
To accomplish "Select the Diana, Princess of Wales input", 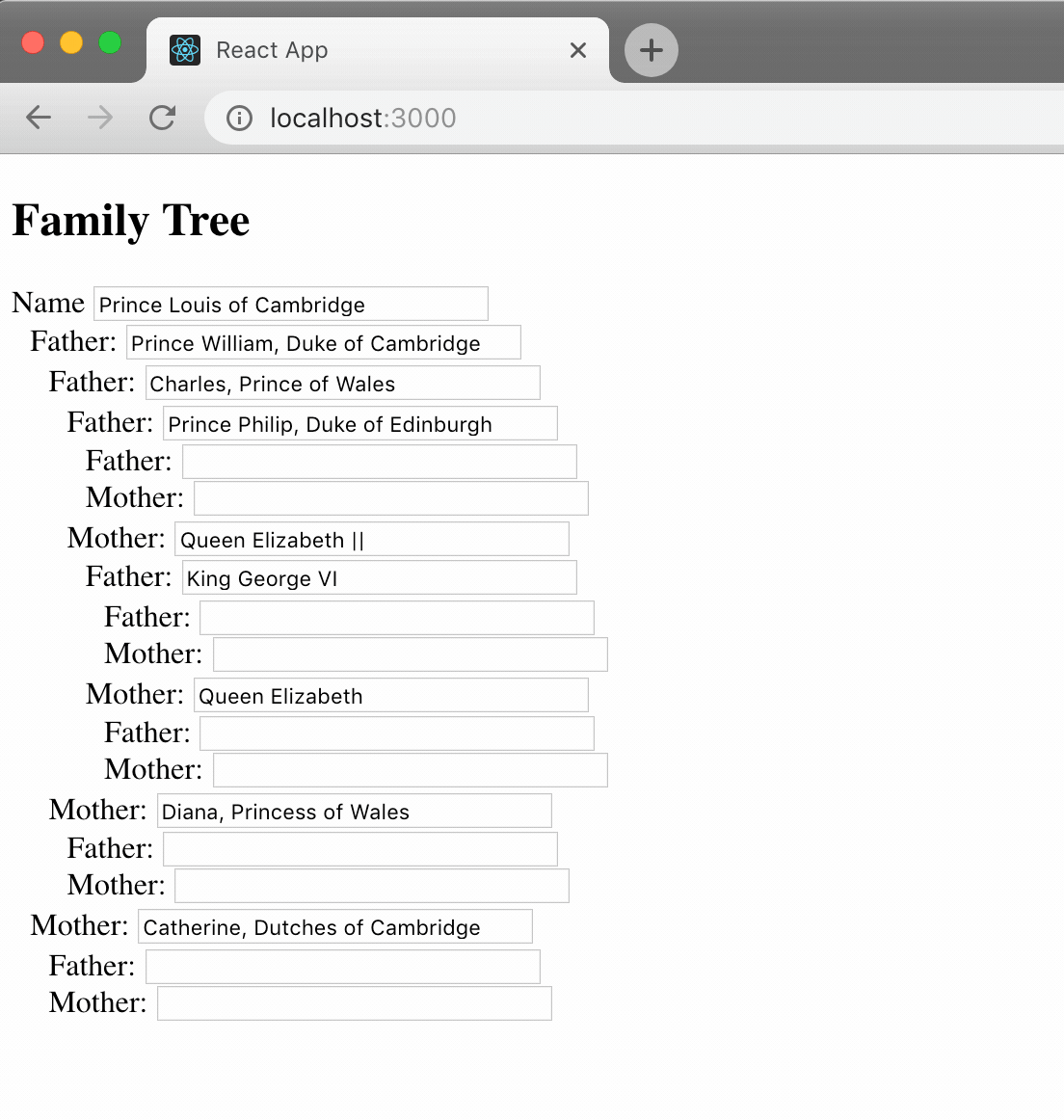I will (x=355, y=811).
